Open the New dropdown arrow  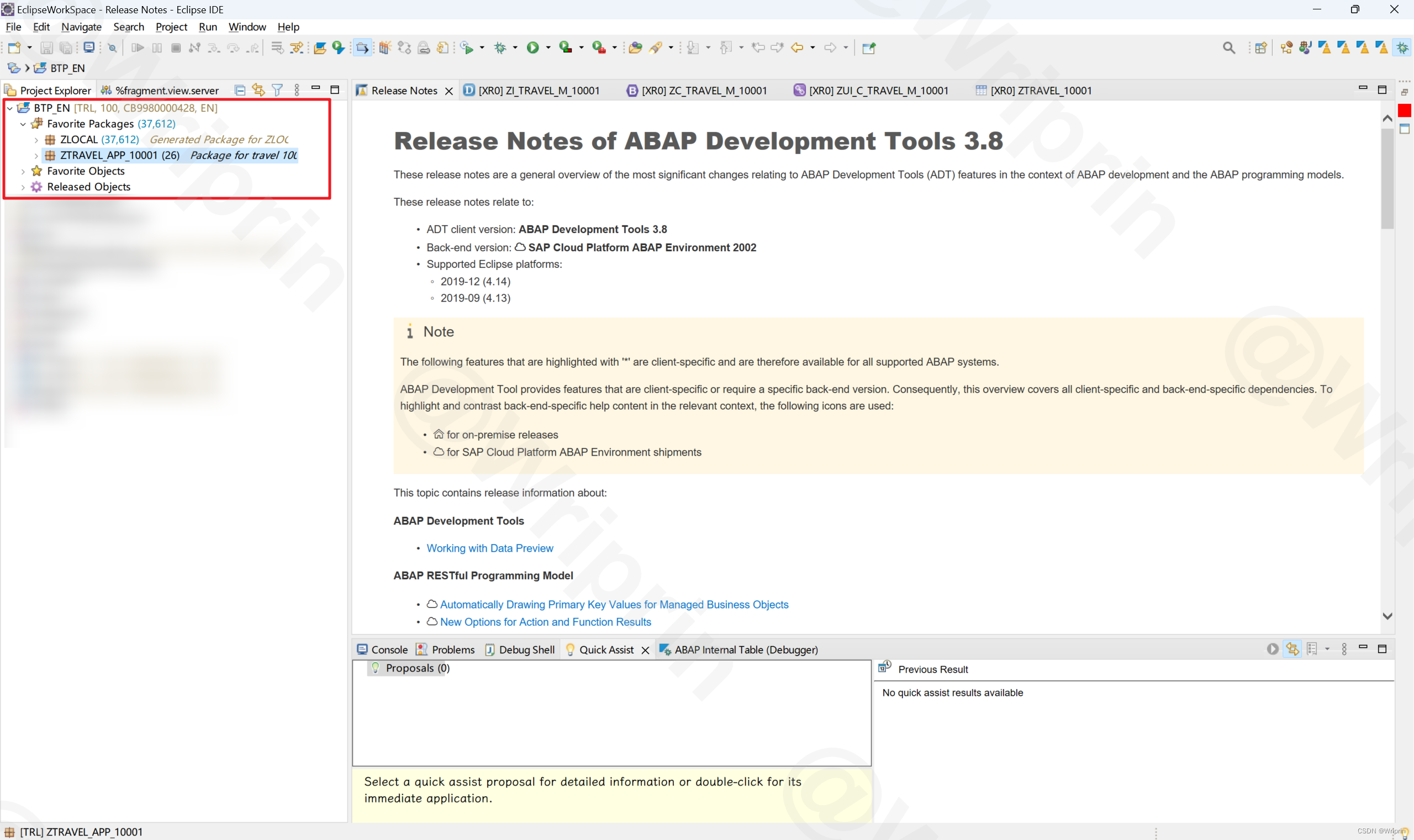tap(29, 47)
